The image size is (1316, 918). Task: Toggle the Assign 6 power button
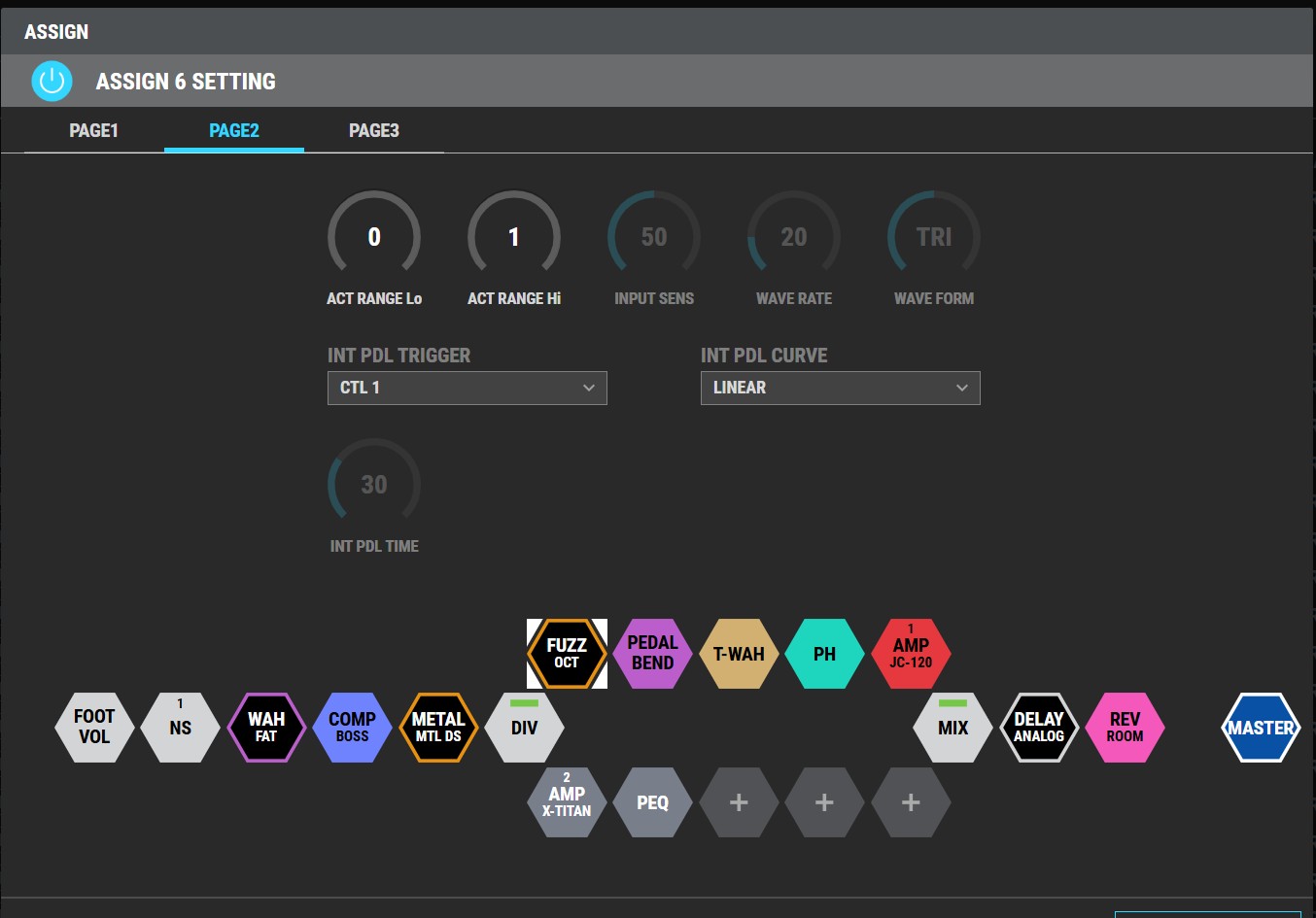coord(52,82)
